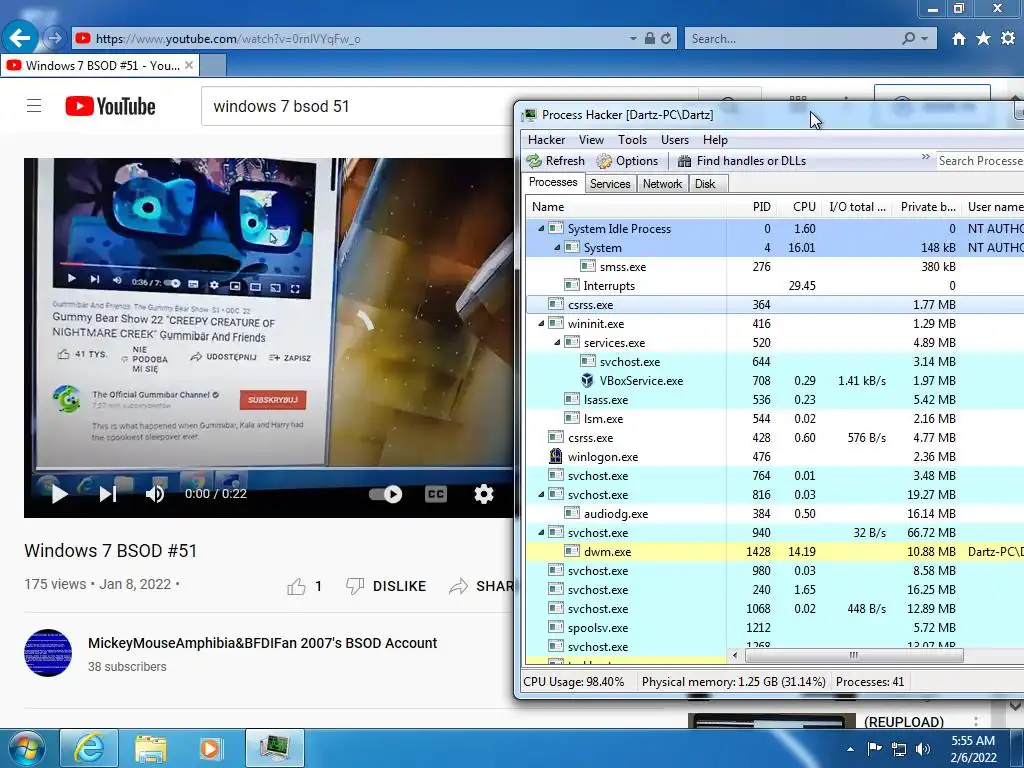The width and height of the screenshot is (1024, 768).
Task: Like the video with thumbs-up
Action: click(x=296, y=586)
